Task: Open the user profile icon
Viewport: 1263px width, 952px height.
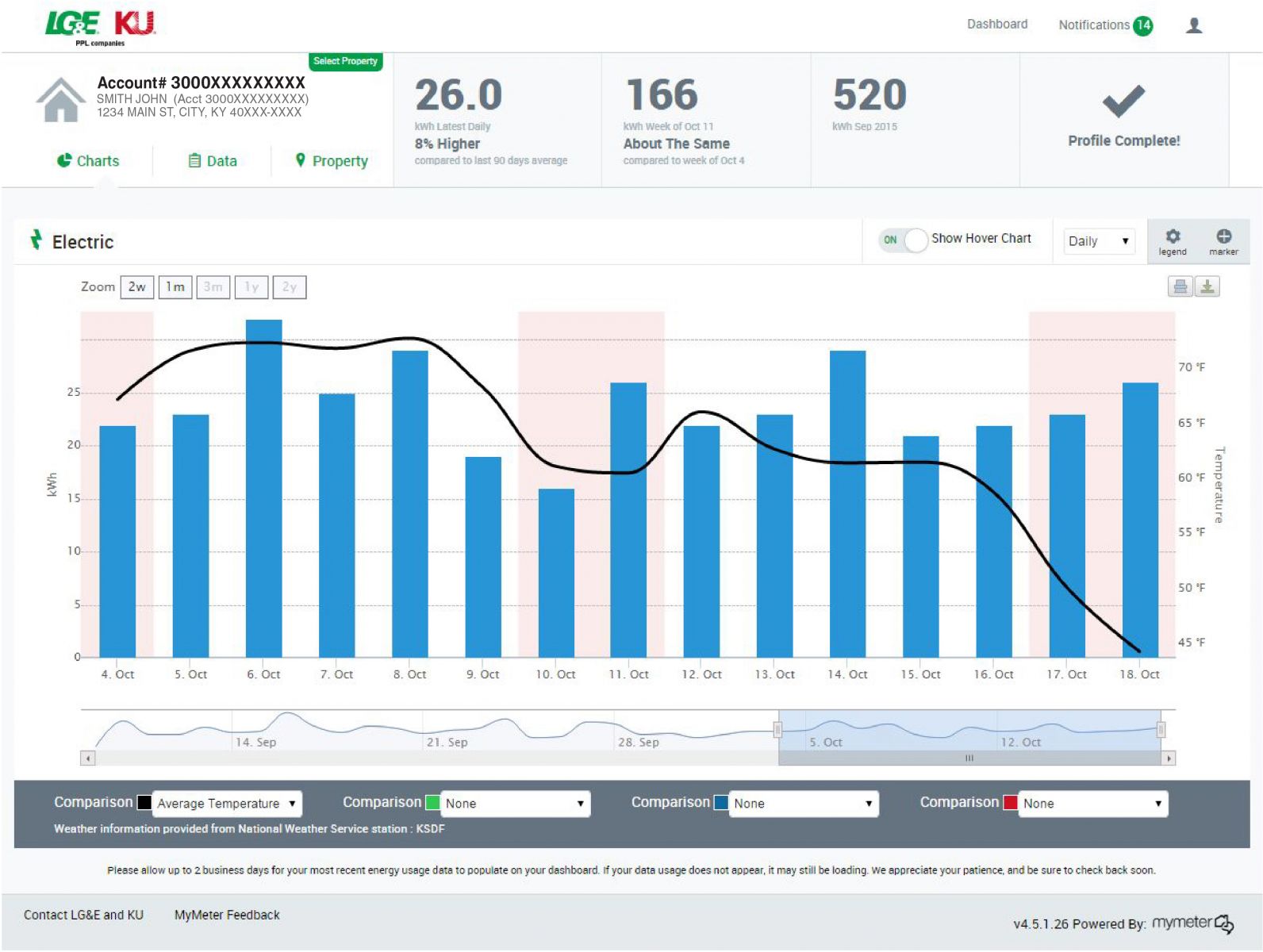Action: click(x=1194, y=25)
